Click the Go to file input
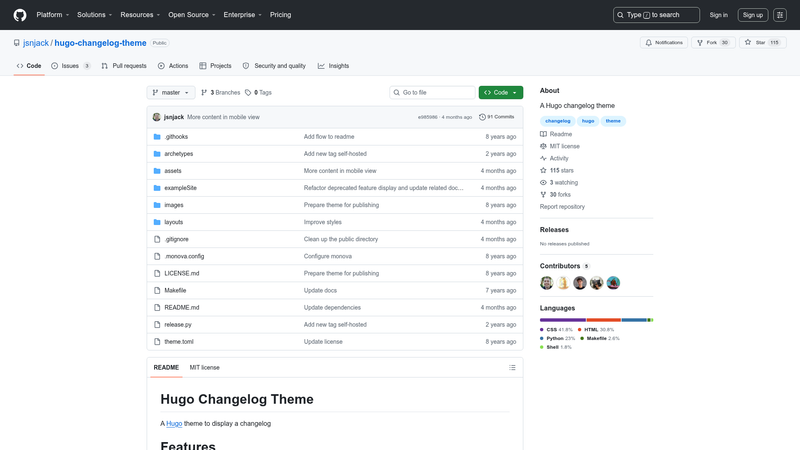The width and height of the screenshot is (800, 450). coord(432,92)
